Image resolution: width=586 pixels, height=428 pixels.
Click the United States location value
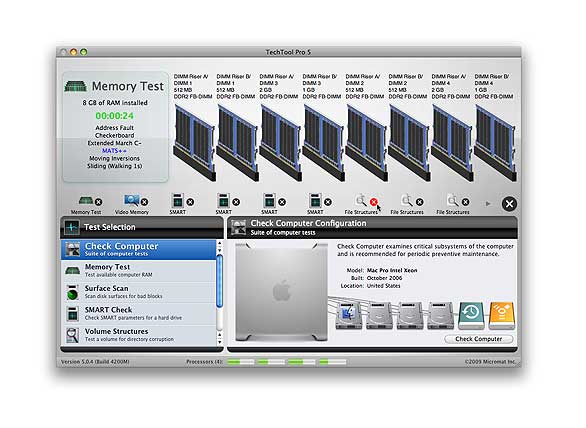coord(383,286)
